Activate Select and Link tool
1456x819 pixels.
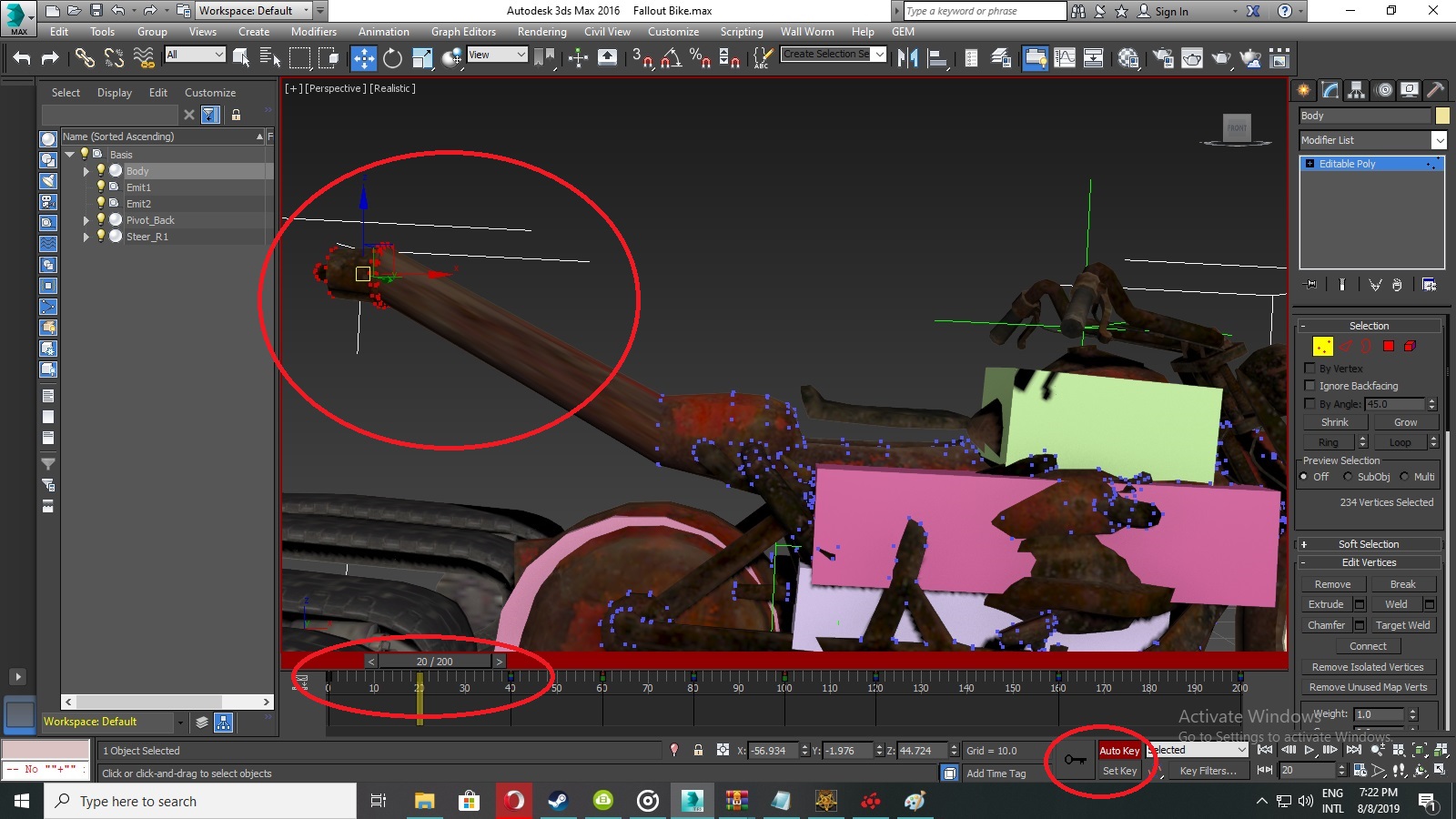coord(85,58)
